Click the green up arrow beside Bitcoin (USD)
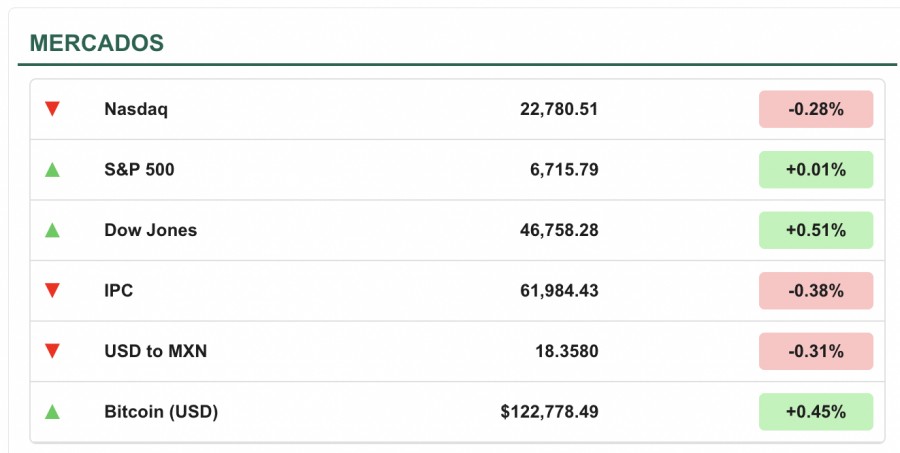 pyautogui.click(x=52, y=412)
